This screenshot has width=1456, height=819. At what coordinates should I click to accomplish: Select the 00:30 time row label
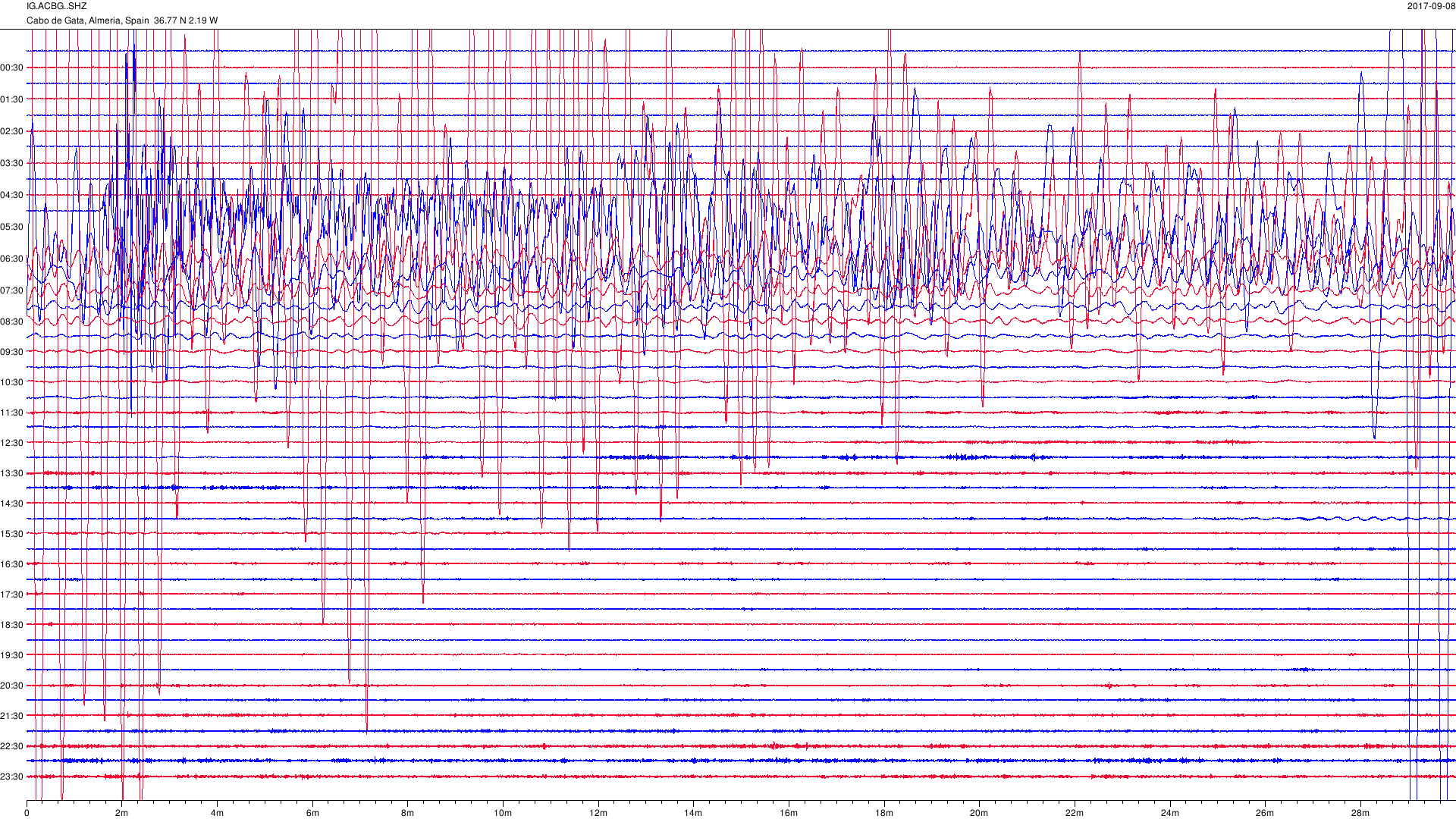point(12,67)
